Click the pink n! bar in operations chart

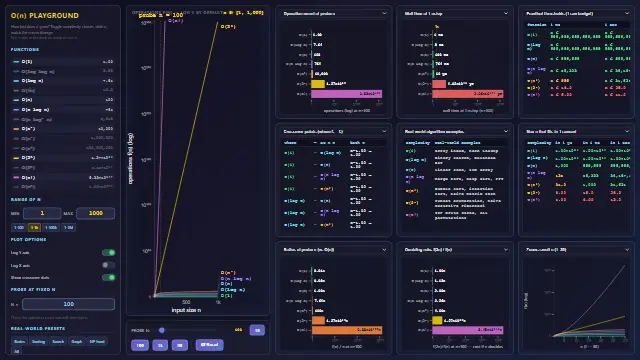pos(347,94)
